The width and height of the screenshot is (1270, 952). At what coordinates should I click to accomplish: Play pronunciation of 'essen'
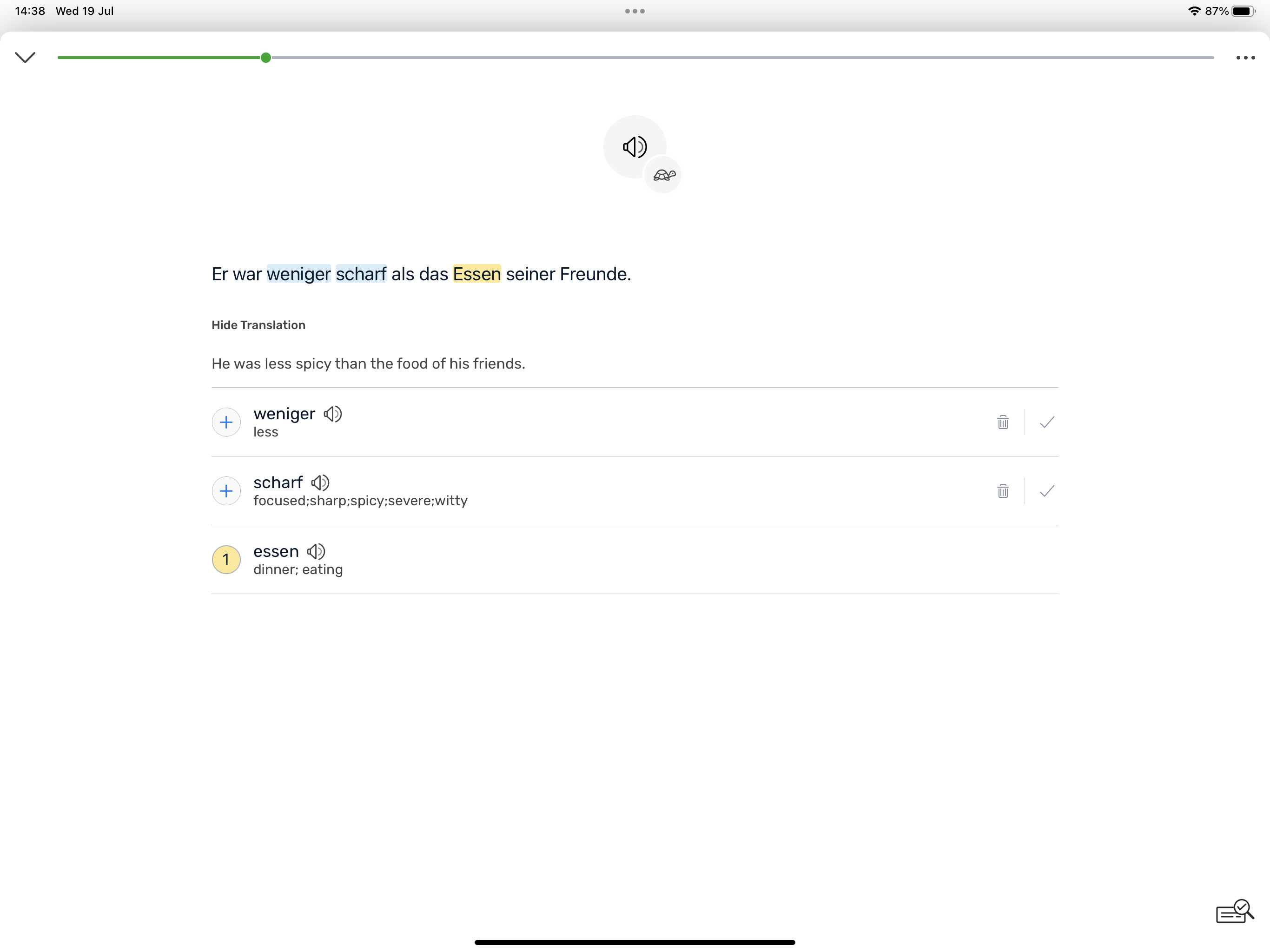(317, 552)
